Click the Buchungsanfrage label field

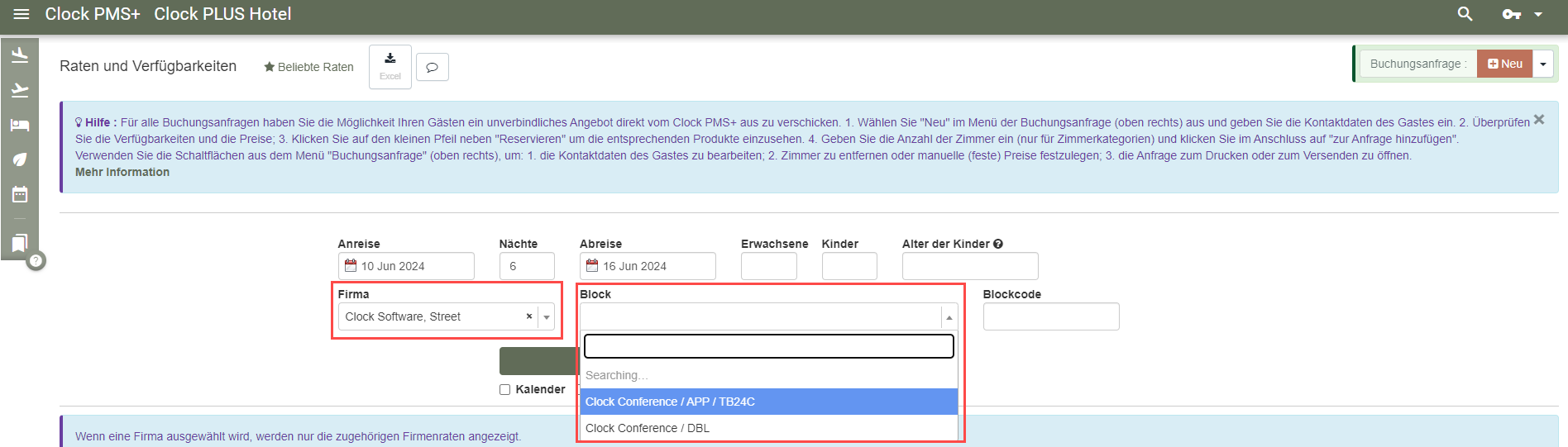[1418, 64]
